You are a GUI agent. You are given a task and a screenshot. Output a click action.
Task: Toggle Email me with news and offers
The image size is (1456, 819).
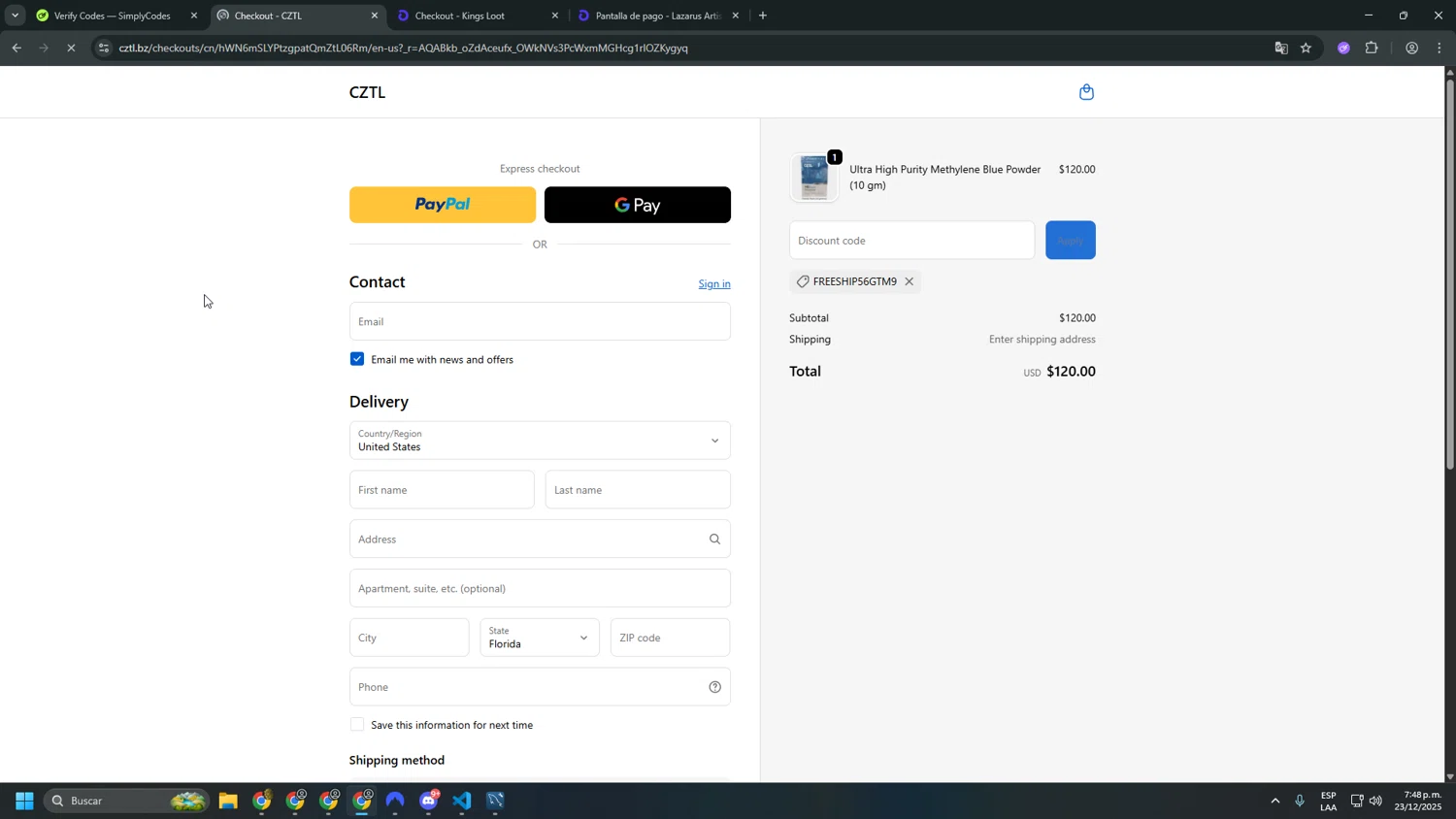coord(357,359)
